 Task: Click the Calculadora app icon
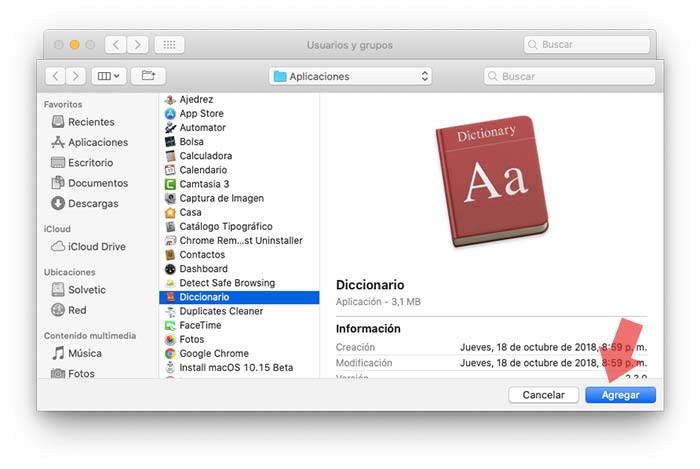(170, 156)
